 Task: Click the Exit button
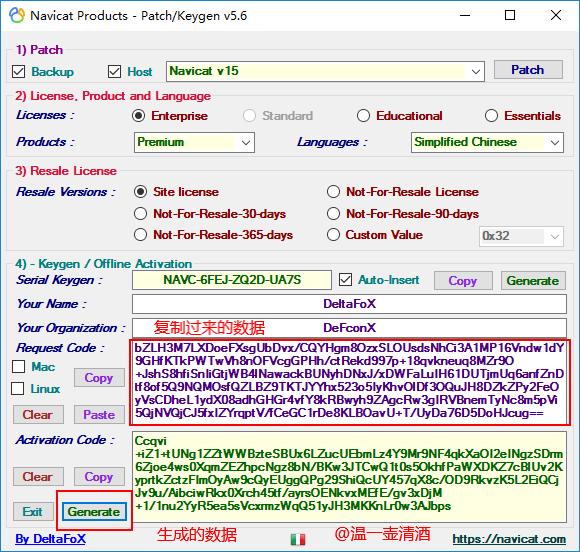pyautogui.click(x=33, y=511)
